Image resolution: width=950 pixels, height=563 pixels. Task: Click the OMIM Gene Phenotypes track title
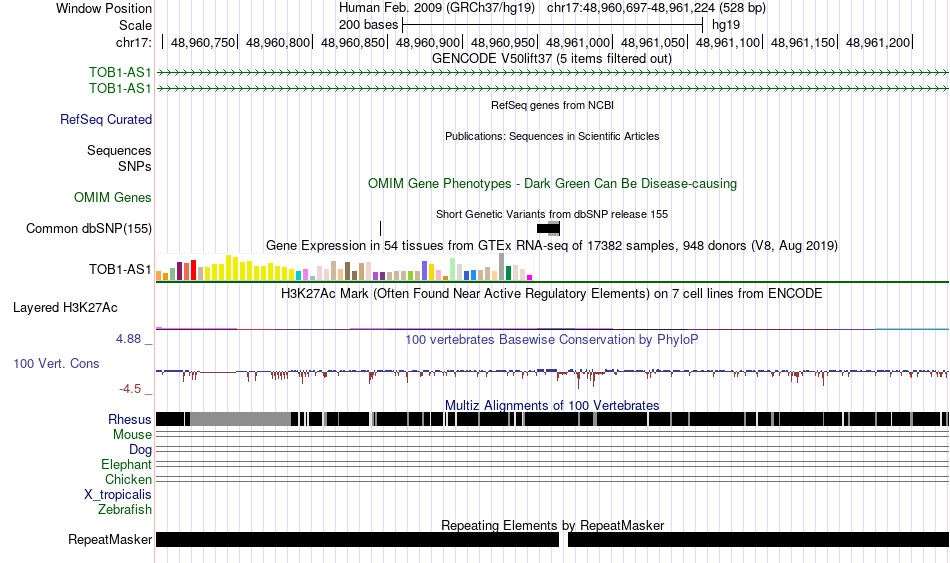coord(553,184)
